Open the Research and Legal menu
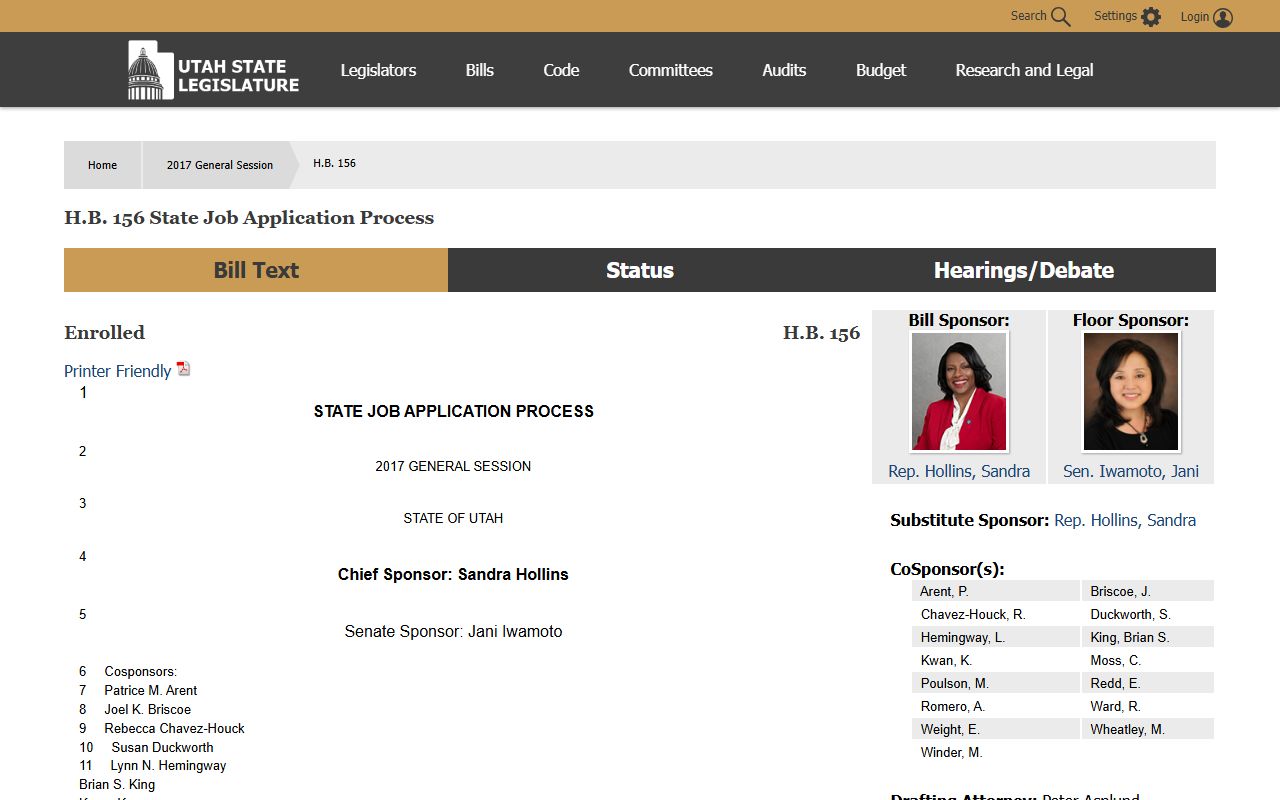The height and width of the screenshot is (800, 1280). point(1024,70)
